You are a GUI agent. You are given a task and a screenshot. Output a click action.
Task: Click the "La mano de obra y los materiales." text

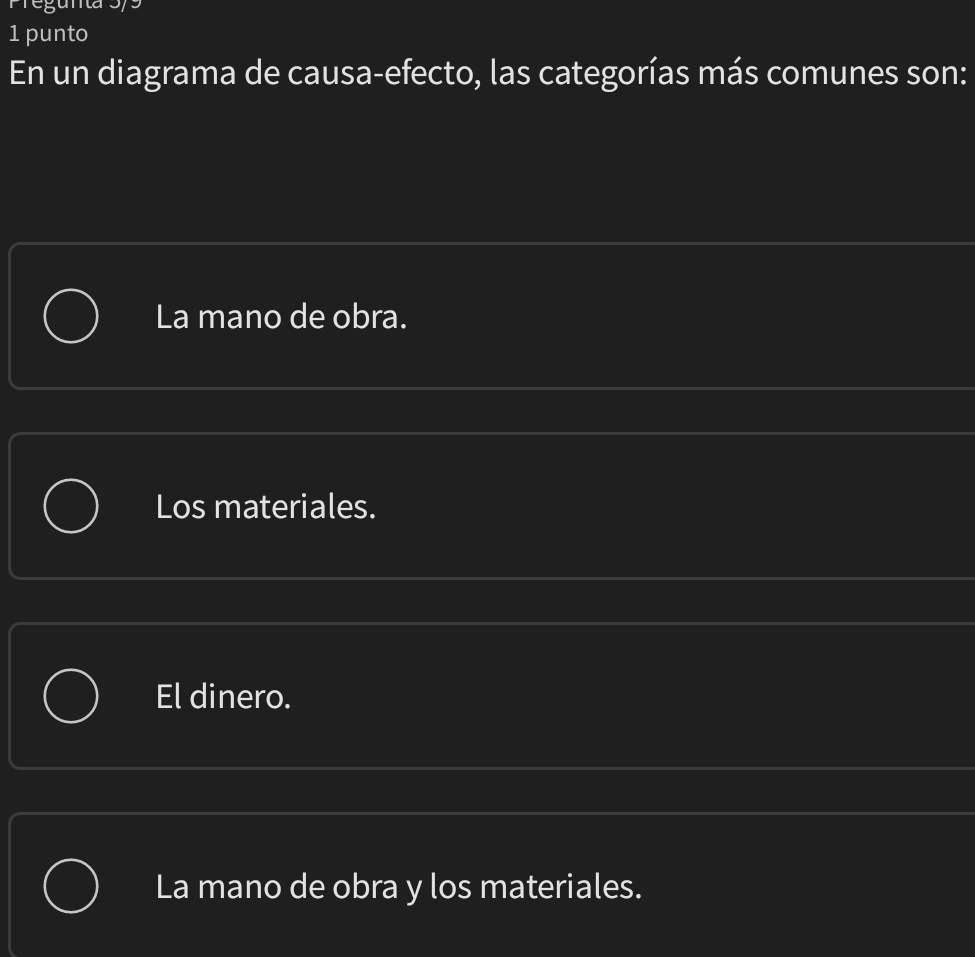pyautogui.click(x=398, y=886)
